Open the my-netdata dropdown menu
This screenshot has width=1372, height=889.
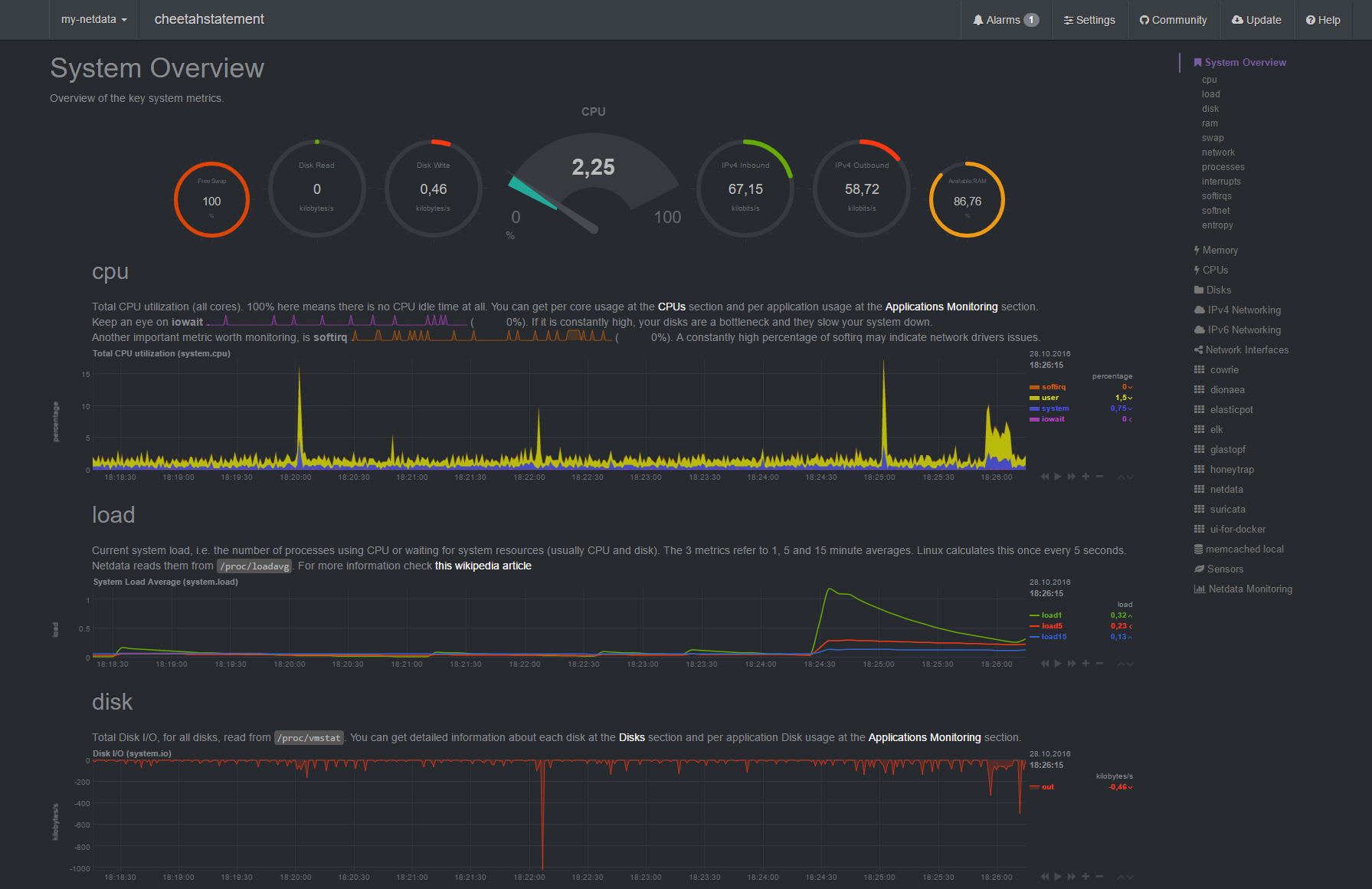point(93,20)
